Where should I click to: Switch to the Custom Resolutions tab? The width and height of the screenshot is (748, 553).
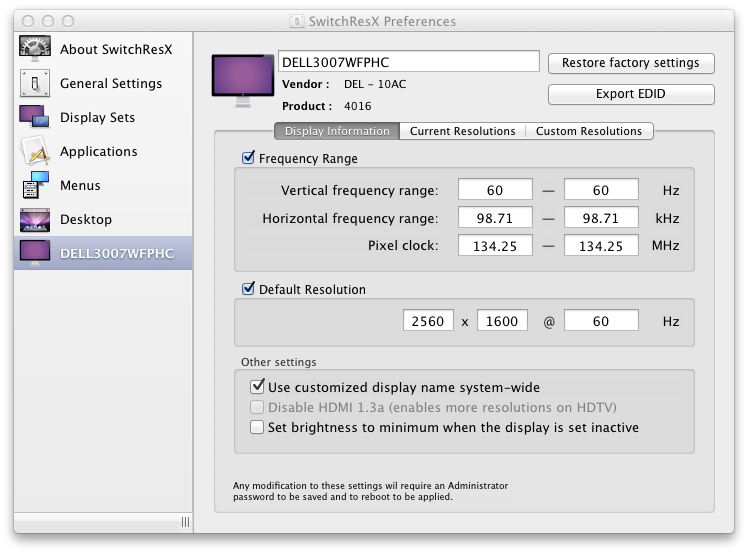click(589, 131)
